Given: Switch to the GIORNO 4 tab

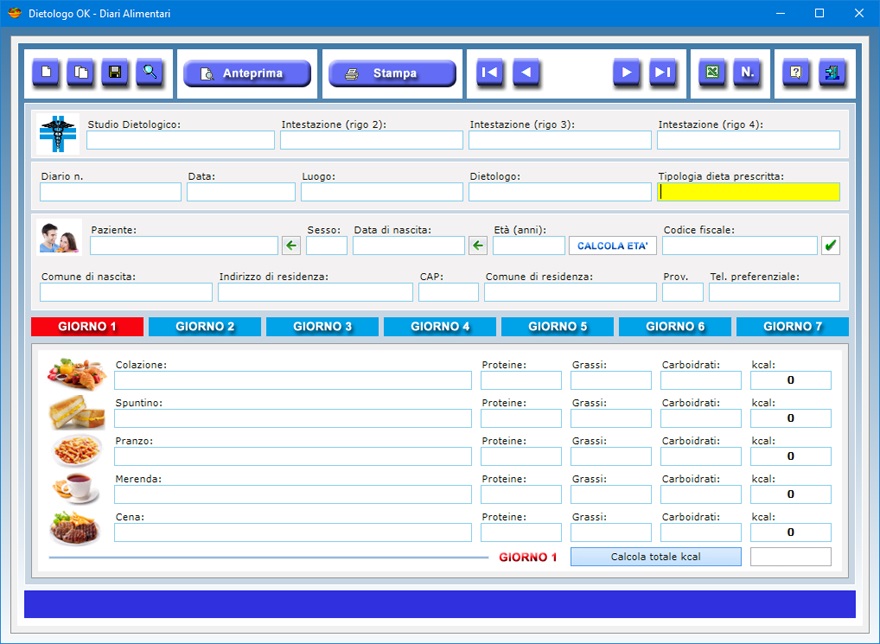Looking at the screenshot, I should pos(440,327).
